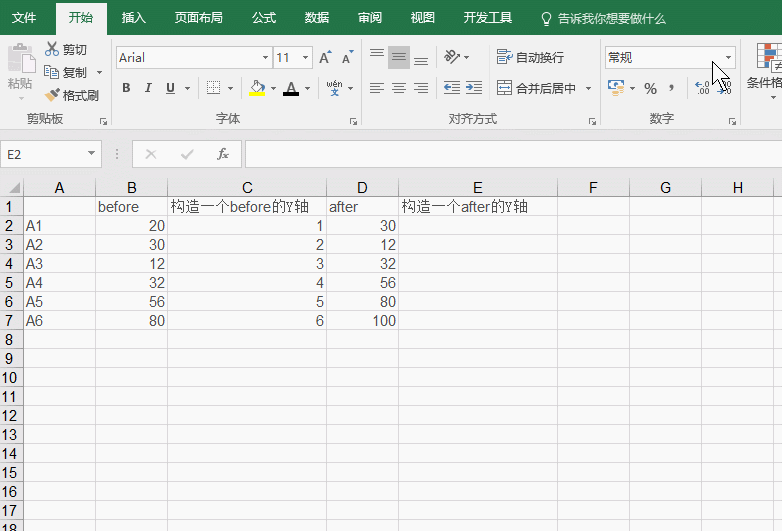The height and width of the screenshot is (531, 782).
Task: Toggle Italic formatting
Action: coord(148,88)
